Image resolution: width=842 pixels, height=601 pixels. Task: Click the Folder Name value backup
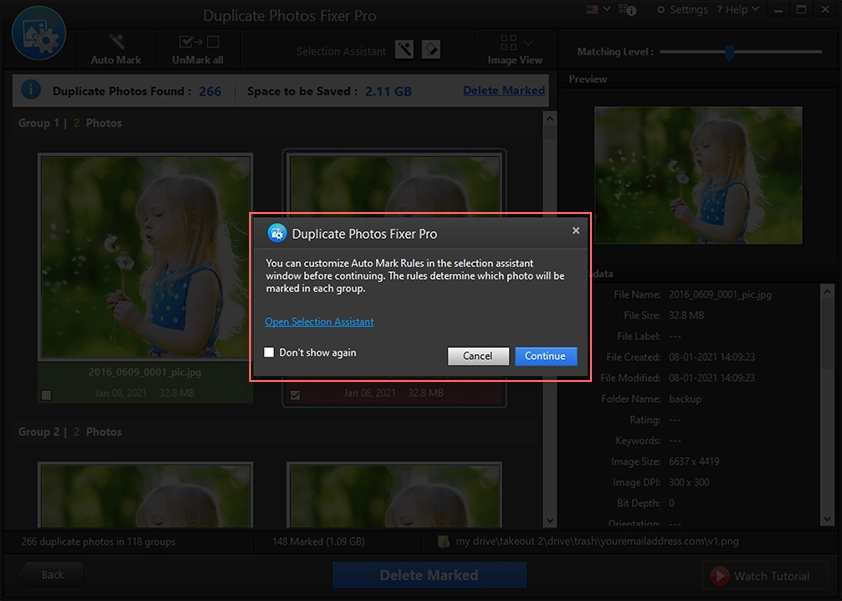pyautogui.click(x=685, y=399)
